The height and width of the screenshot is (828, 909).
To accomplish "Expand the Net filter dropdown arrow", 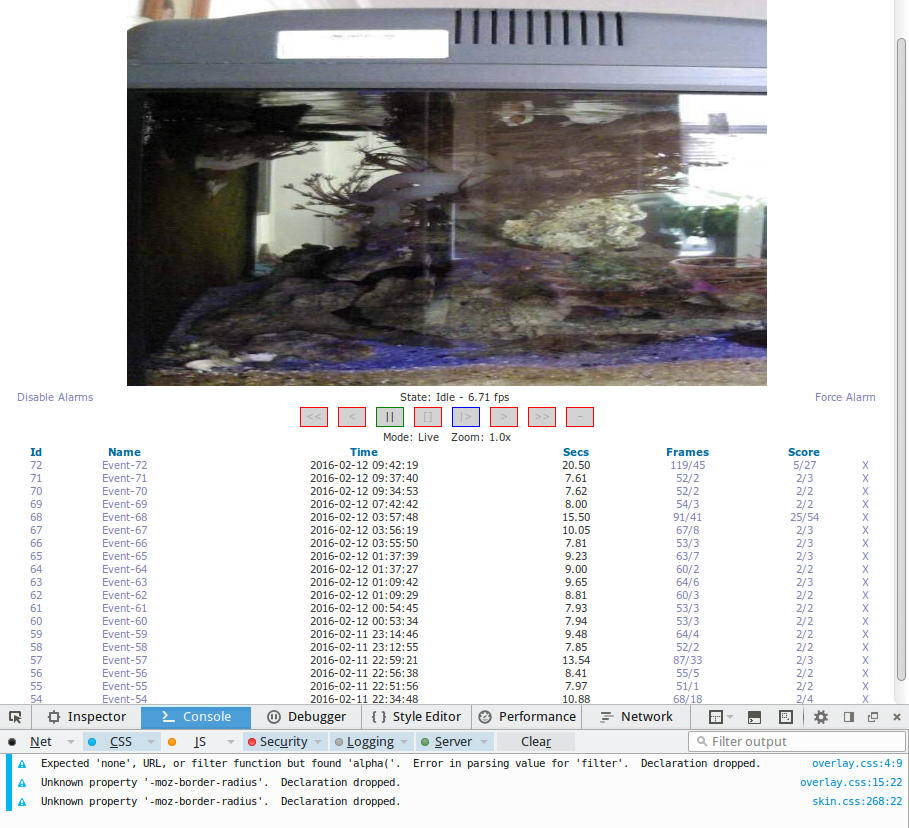I will coord(70,742).
